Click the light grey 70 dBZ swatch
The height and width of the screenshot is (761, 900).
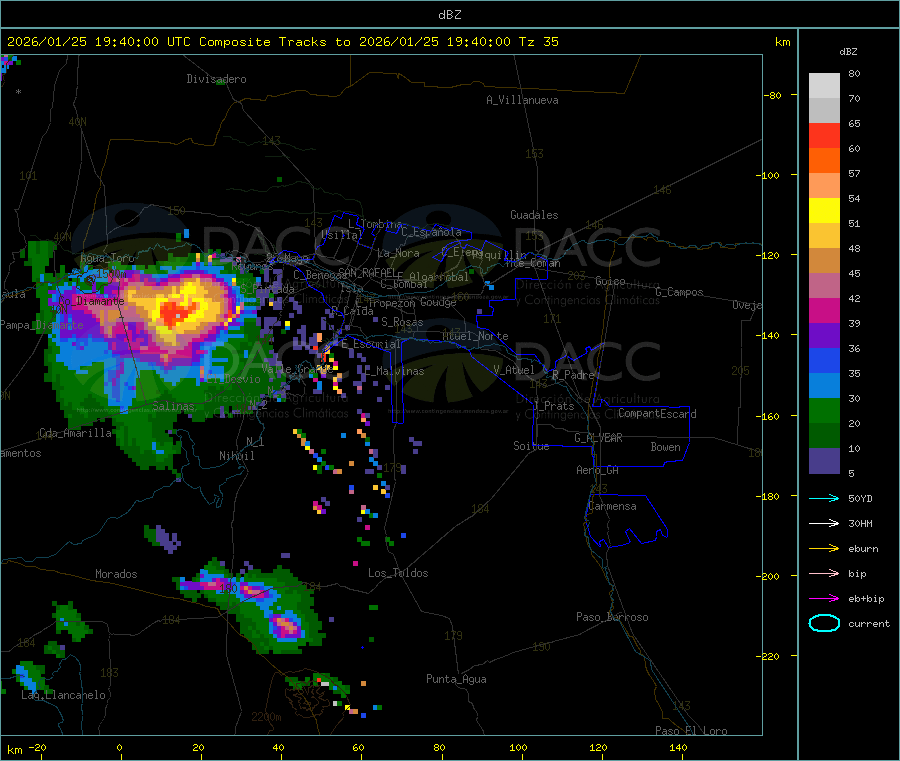pyautogui.click(x=824, y=86)
